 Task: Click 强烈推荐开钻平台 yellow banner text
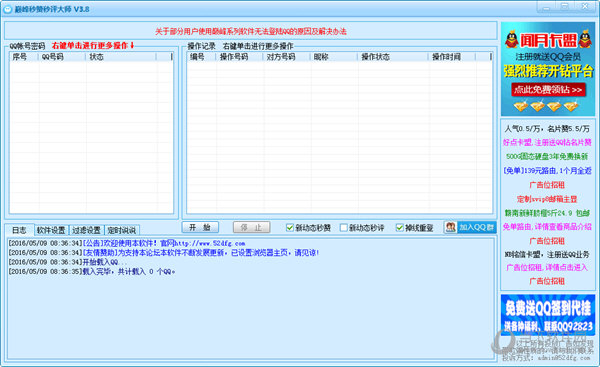click(548, 71)
